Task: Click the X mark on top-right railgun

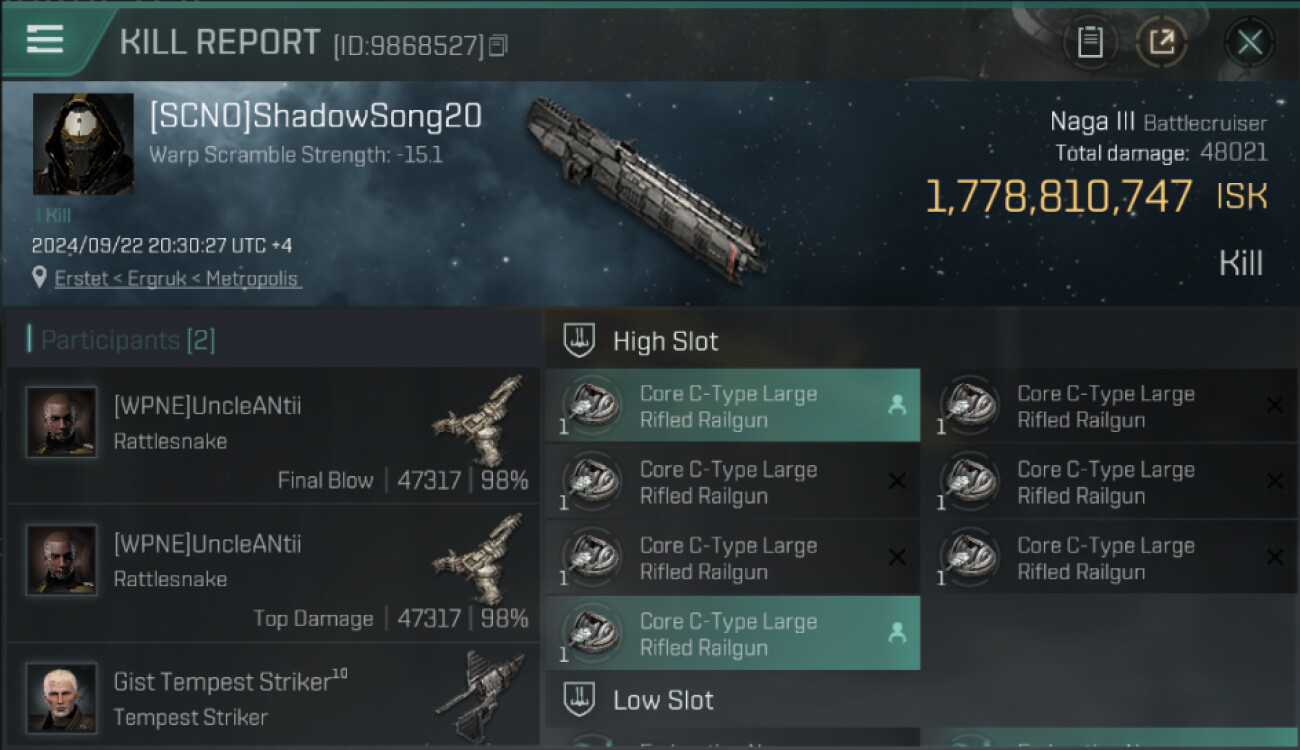Action: point(1275,405)
